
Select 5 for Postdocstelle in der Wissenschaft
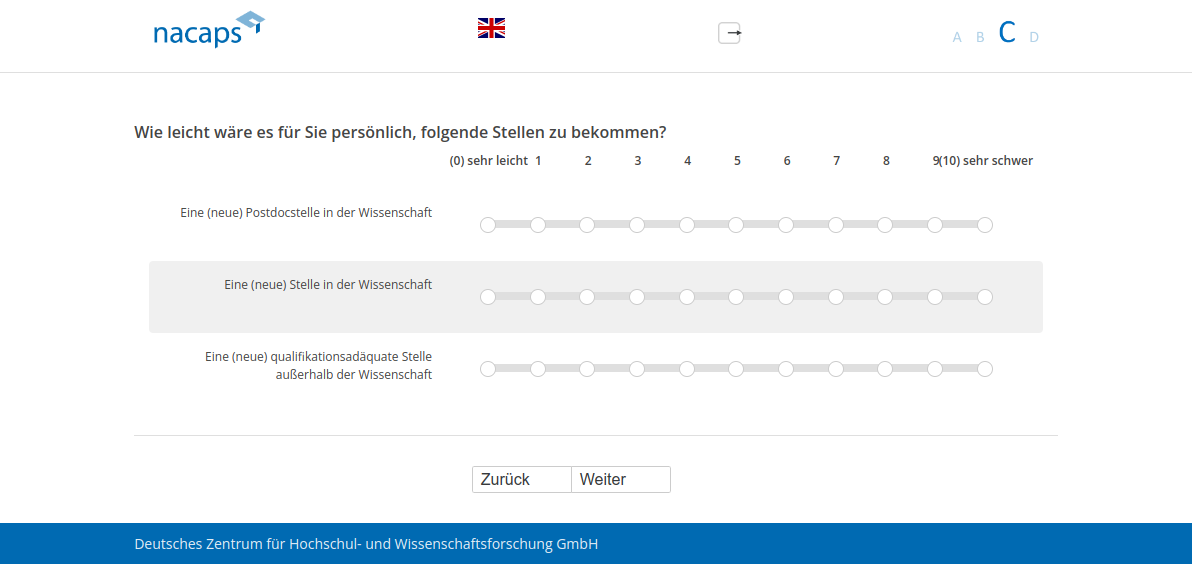tap(736, 225)
